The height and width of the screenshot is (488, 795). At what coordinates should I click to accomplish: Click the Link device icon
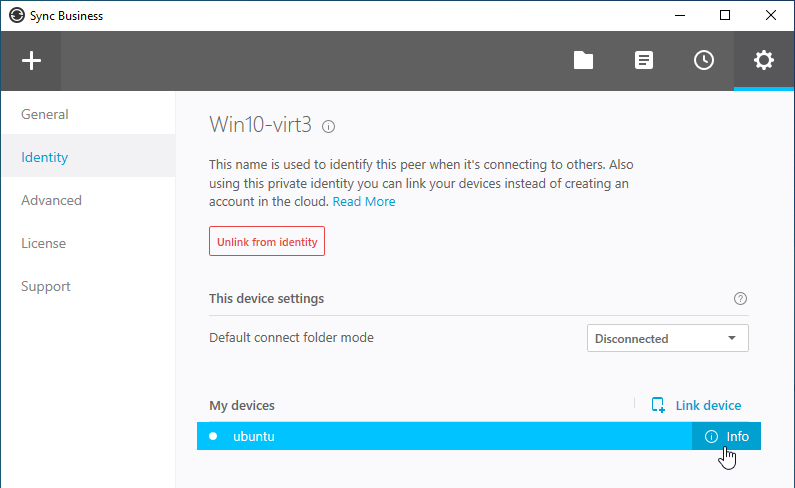[x=658, y=405]
